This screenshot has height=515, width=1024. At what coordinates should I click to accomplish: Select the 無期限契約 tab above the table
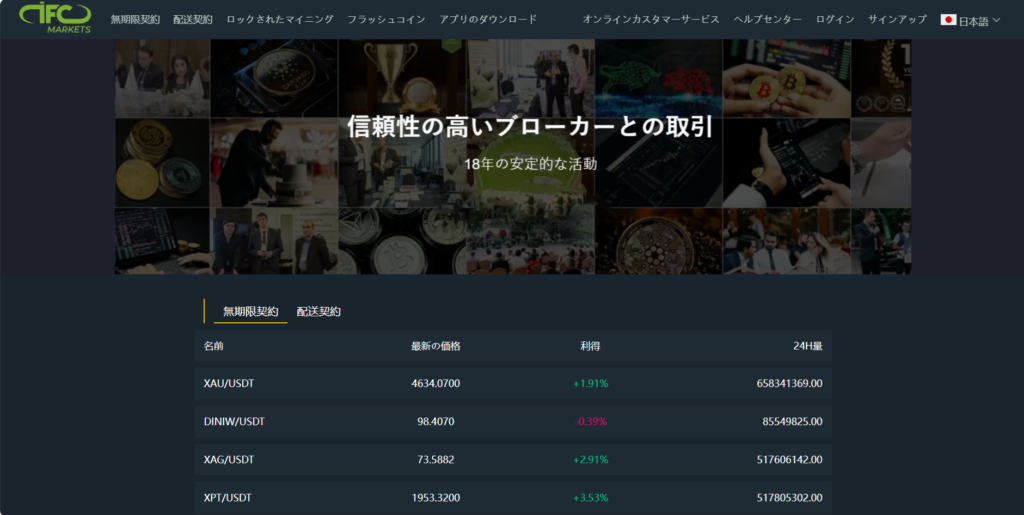tap(250, 311)
